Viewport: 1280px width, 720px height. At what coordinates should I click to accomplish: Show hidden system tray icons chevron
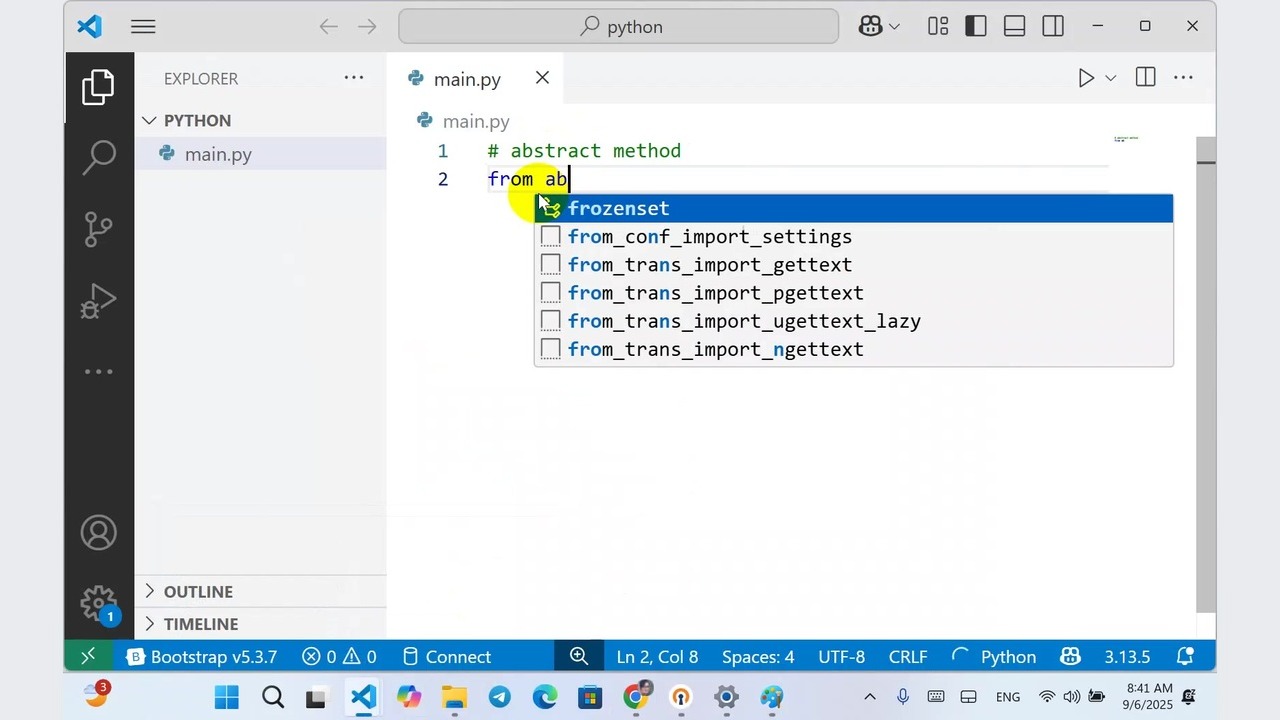tap(869, 697)
